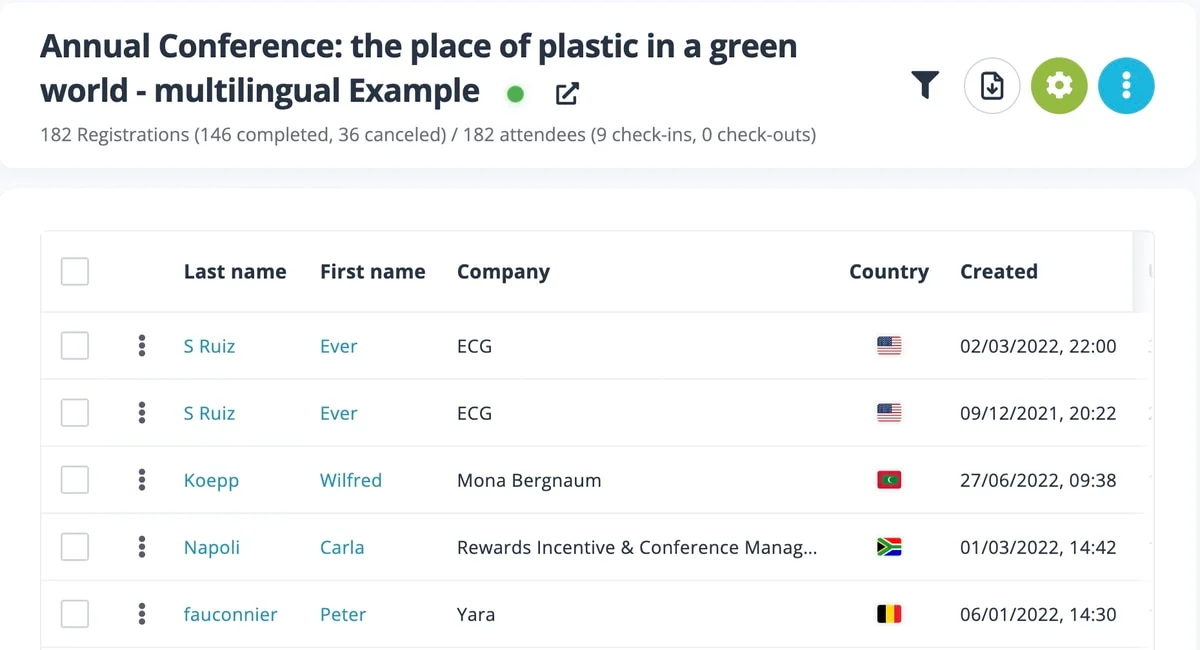Image resolution: width=1200 pixels, height=650 pixels.
Task: Check the box for the Koepp row
Action: click(75, 480)
